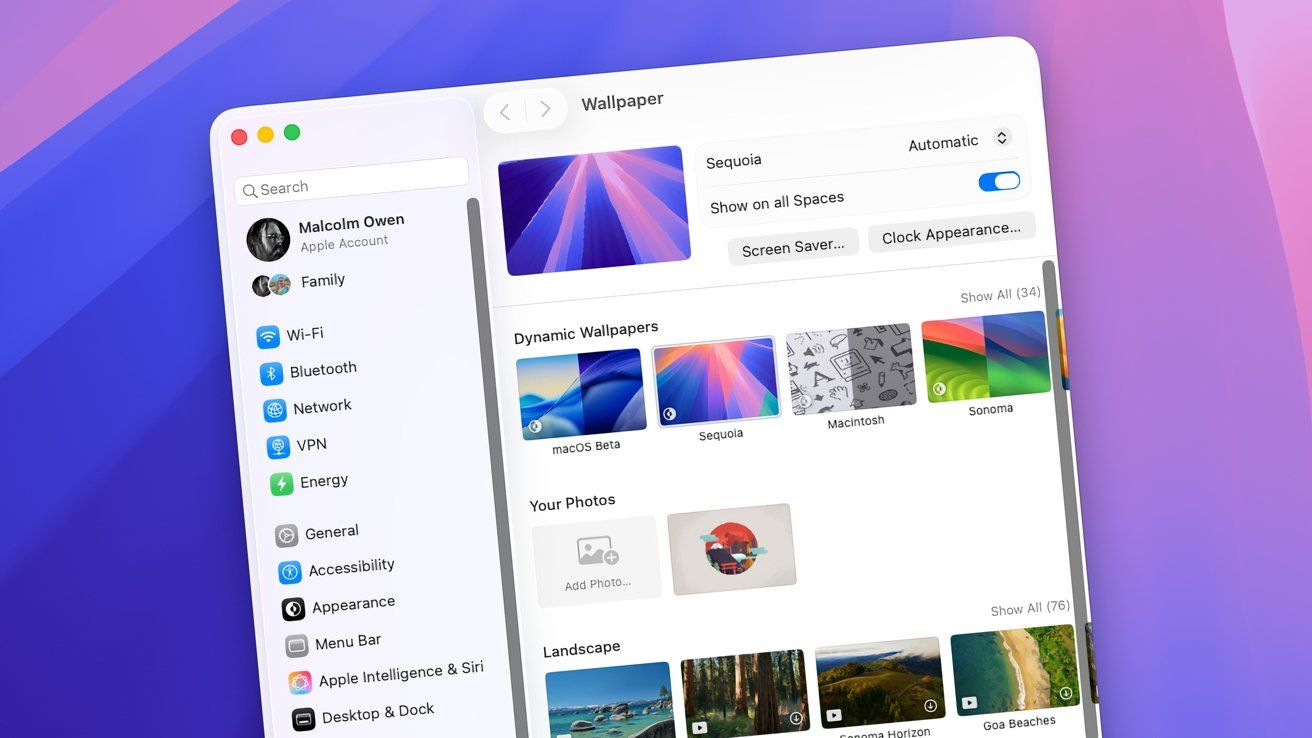Viewport: 1312px width, 738px height.
Task: Expand Dynamic Wallpapers with Show All (34)
Action: 1000,295
